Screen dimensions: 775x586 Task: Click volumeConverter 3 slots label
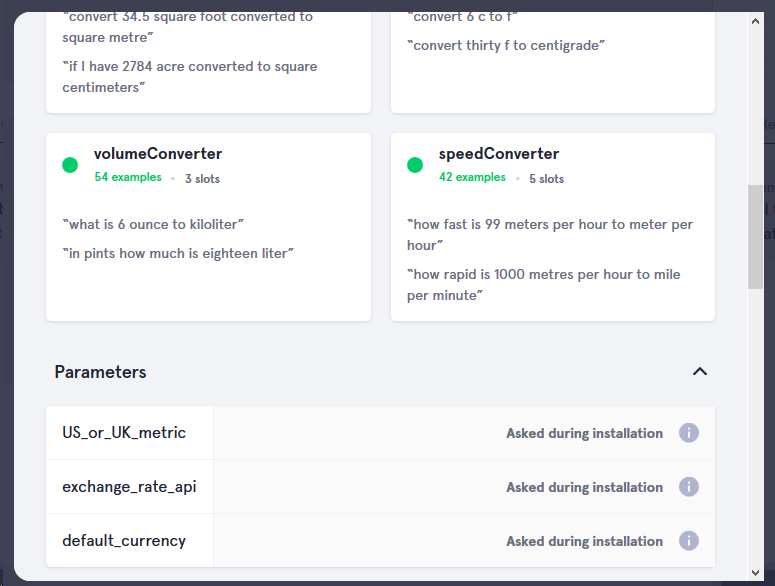coord(202,179)
